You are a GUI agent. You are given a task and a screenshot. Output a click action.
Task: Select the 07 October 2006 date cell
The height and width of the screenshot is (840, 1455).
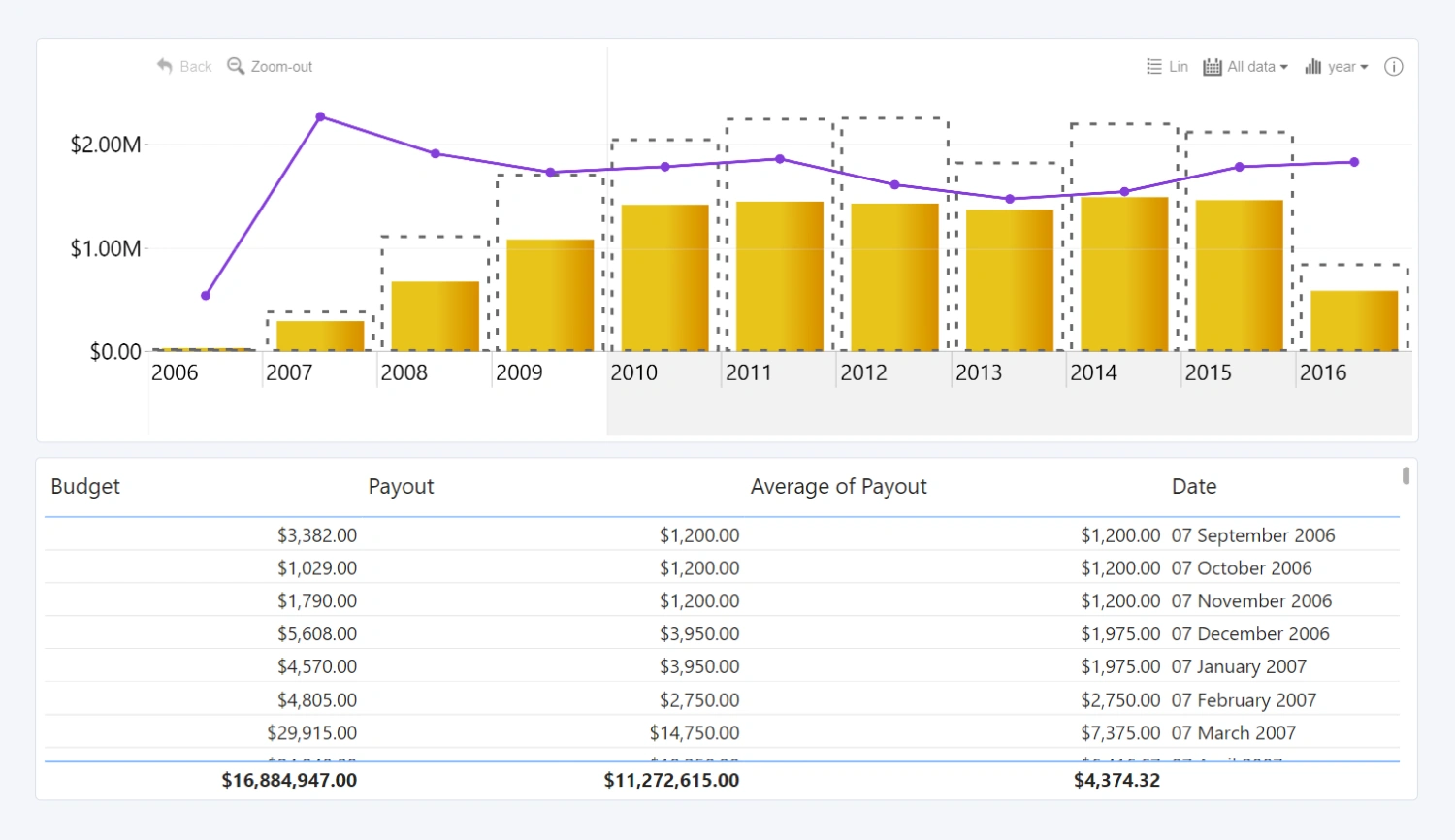[1241, 568]
